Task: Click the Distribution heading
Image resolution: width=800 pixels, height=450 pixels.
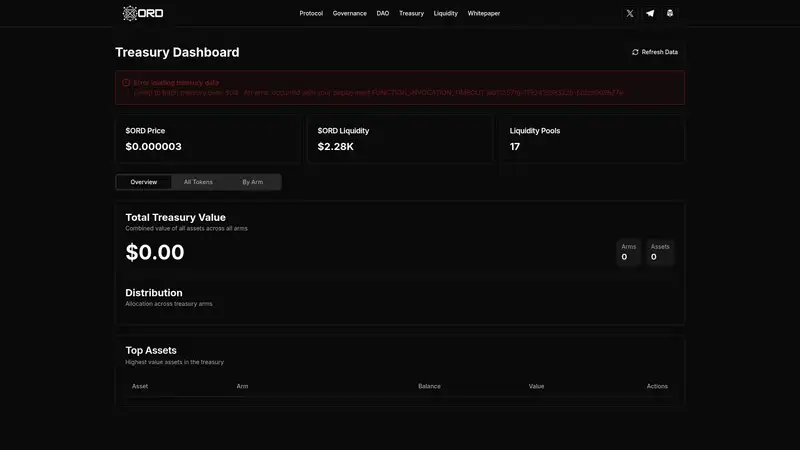Action: pyautogui.click(x=154, y=293)
